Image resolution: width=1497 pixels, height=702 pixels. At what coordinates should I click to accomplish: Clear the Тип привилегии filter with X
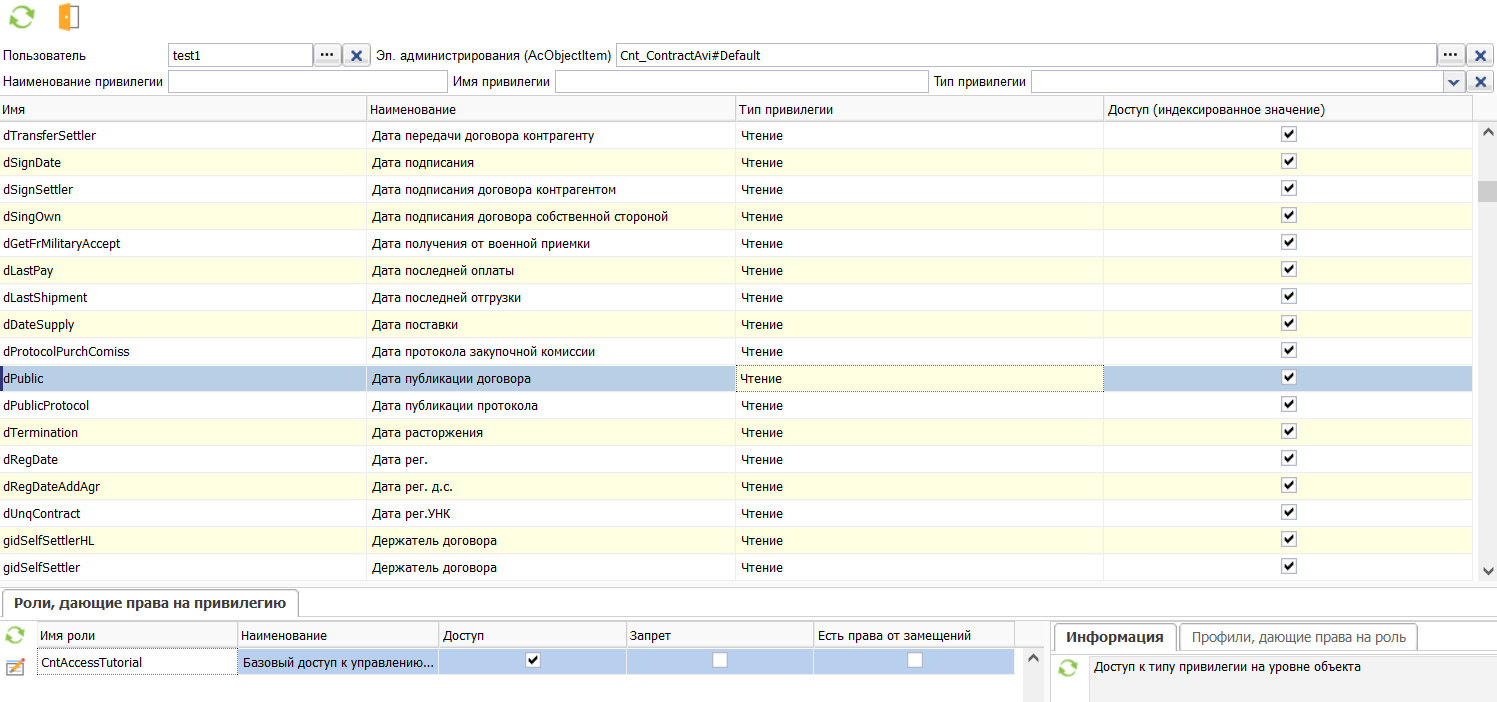pos(1481,82)
